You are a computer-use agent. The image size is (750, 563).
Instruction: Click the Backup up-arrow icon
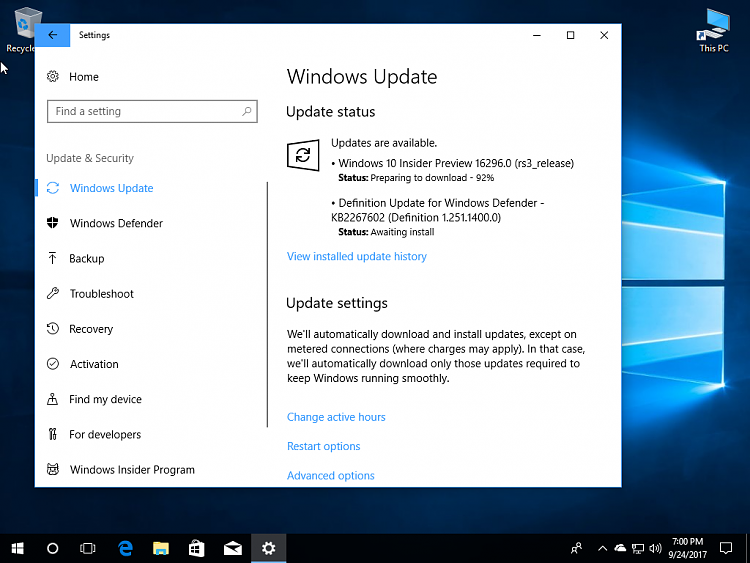pyautogui.click(x=53, y=258)
